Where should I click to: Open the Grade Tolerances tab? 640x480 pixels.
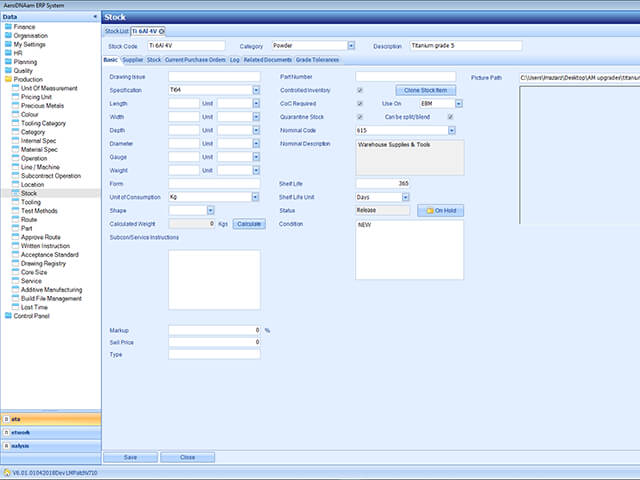pyautogui.click(x=317, y=60)
